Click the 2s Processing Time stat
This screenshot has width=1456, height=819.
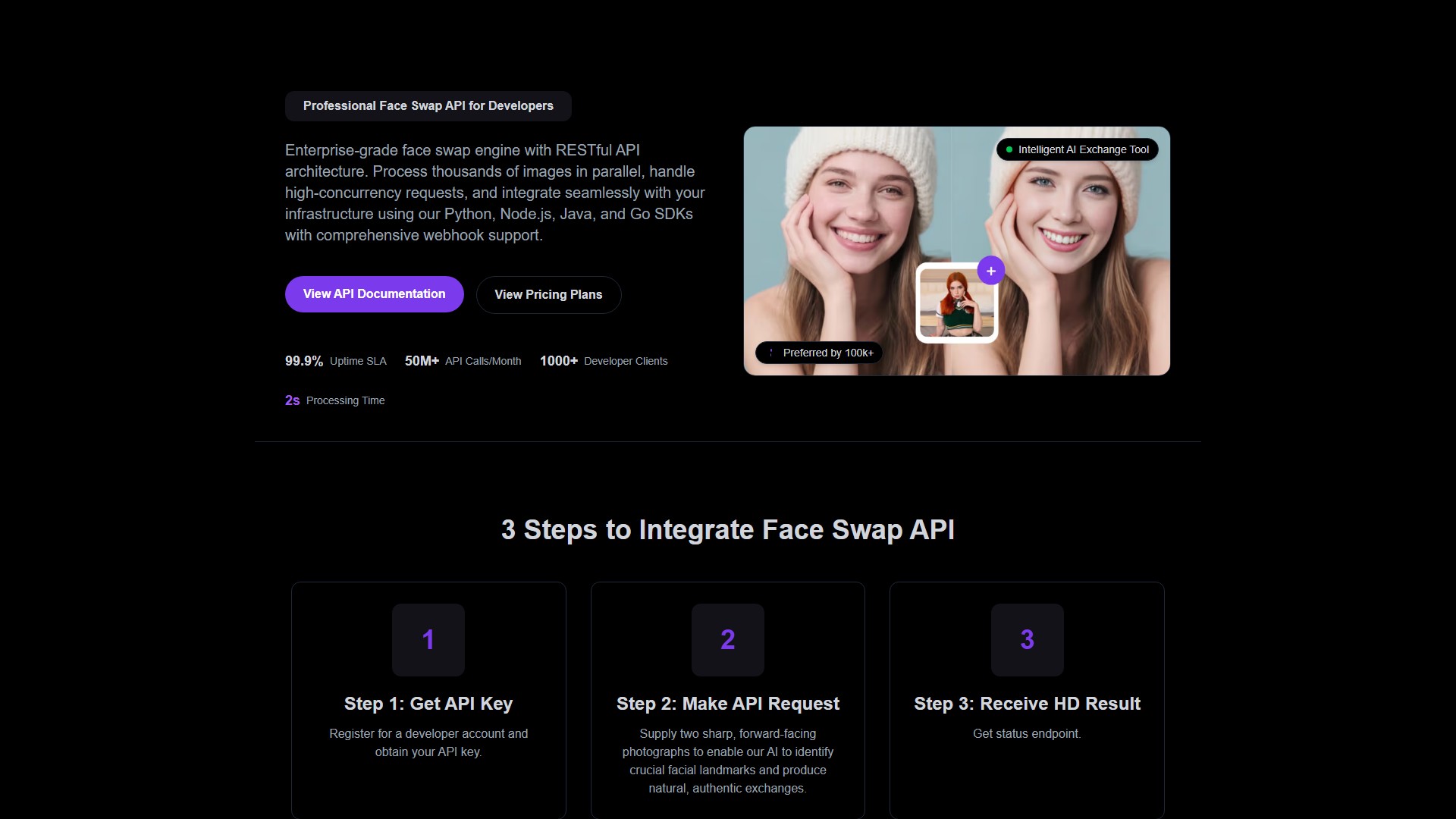click(x=334, y=400)
